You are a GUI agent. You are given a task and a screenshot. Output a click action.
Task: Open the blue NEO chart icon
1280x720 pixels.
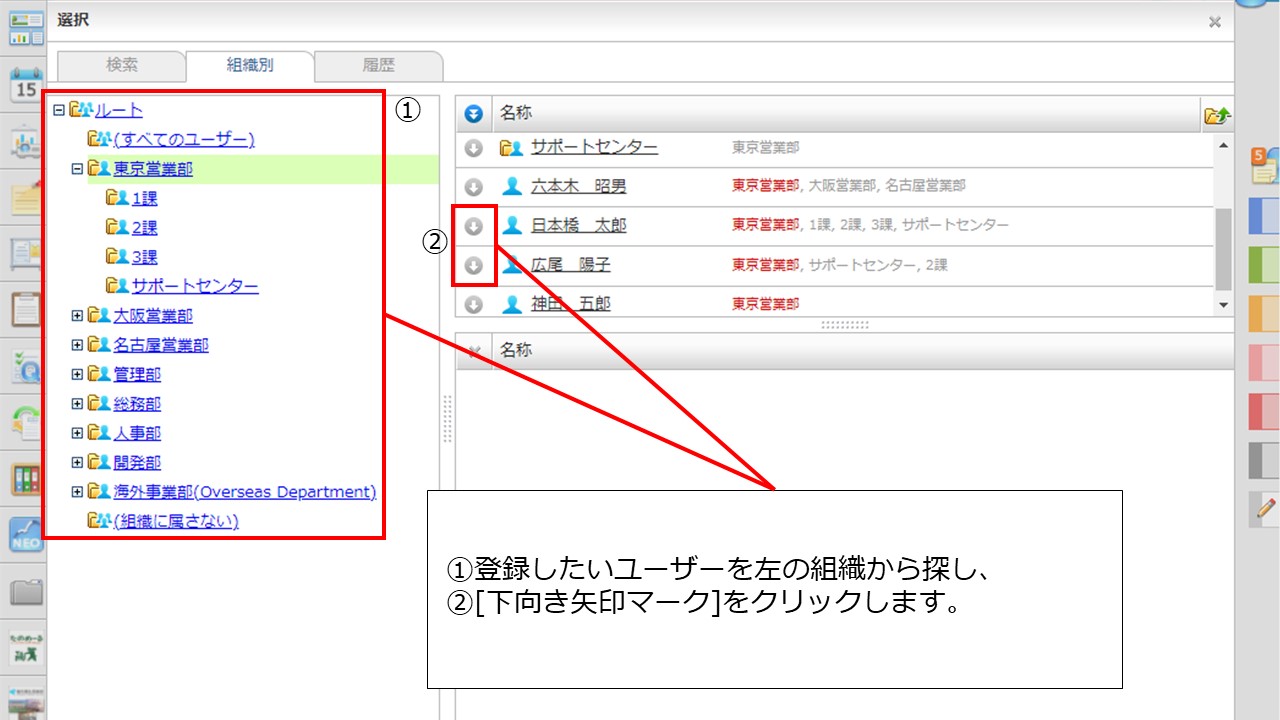[x=26, y=536]
